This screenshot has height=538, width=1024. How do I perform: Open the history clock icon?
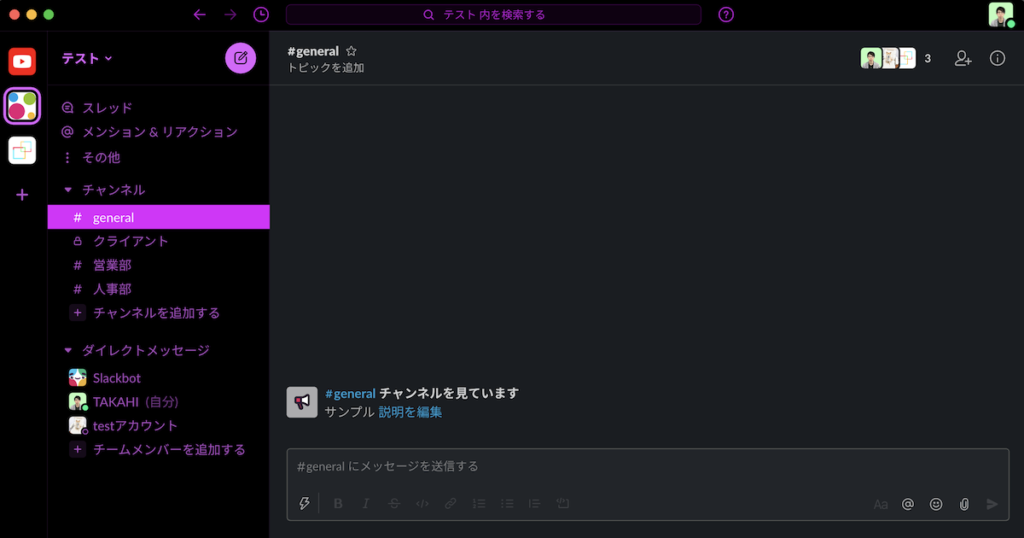point(261,14)
